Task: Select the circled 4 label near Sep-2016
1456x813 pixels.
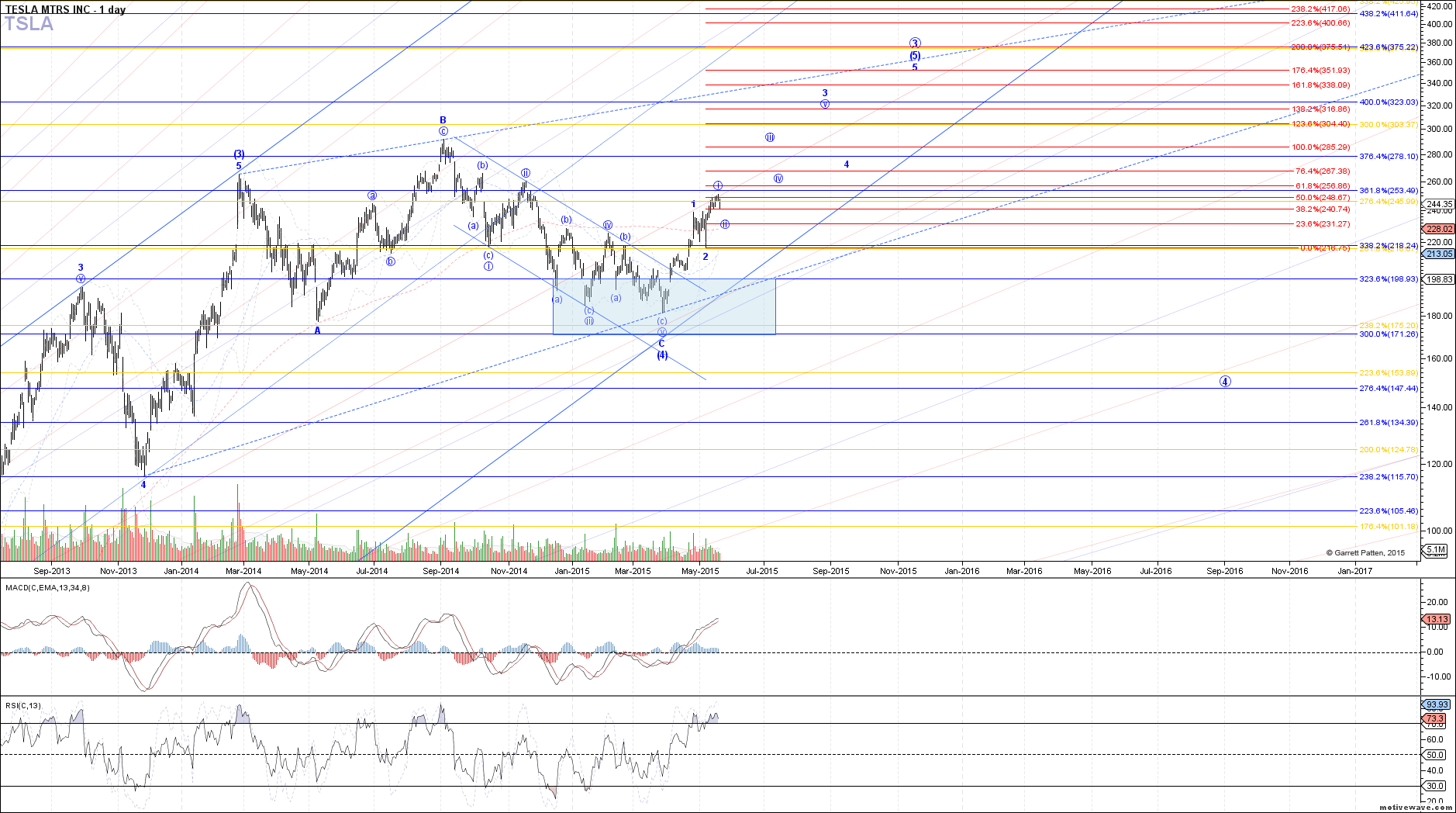Action: click(x=1225, y=382)
